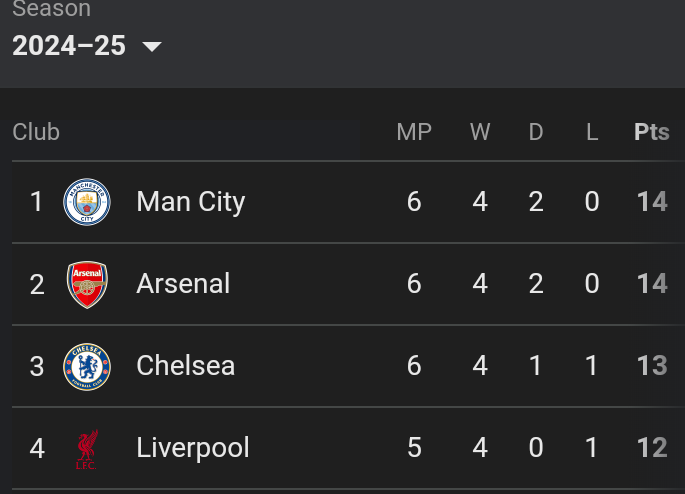Click the MP column header
Viewport: 685px width, 494px height.
[414, 132]
